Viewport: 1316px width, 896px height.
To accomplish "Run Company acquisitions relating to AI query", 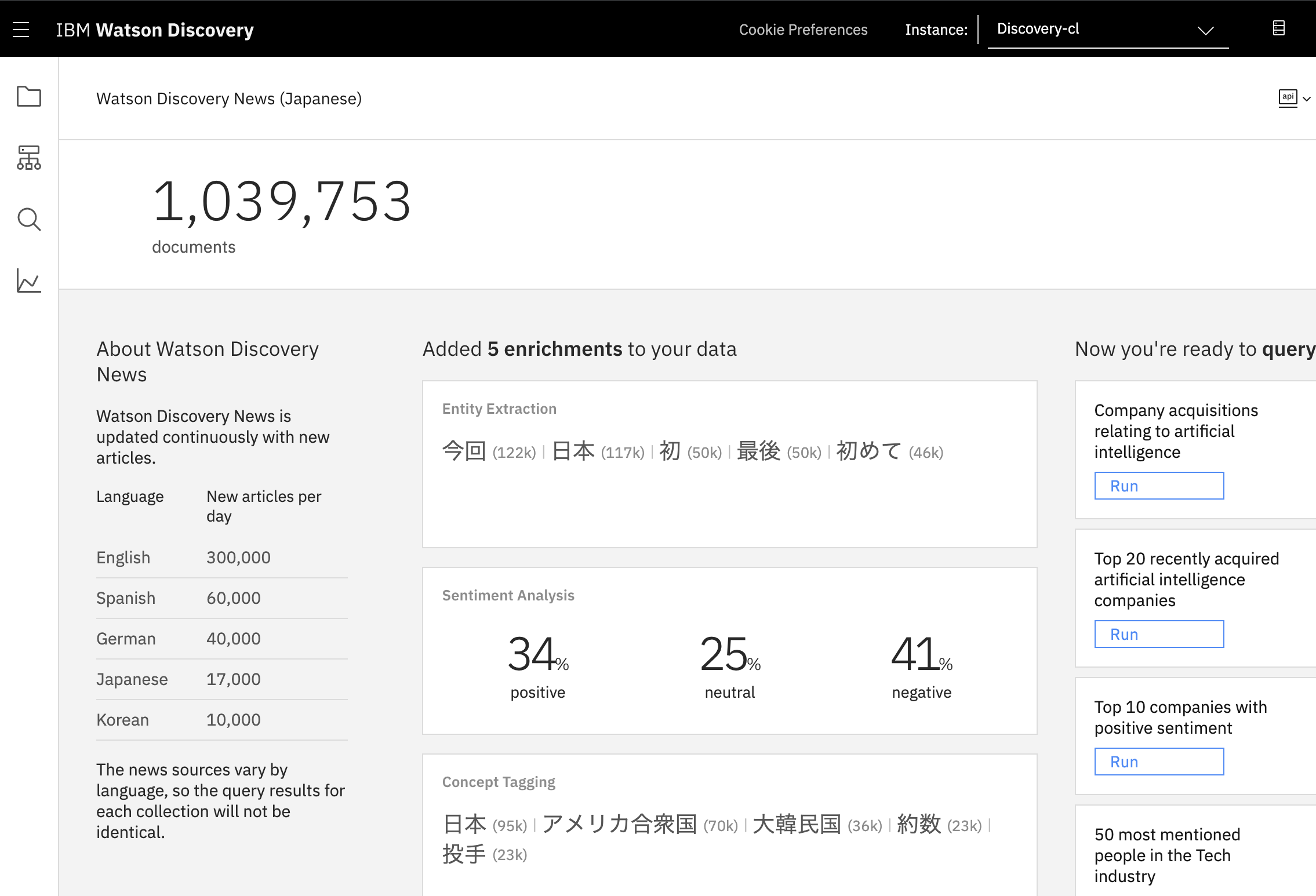I will pyautogui.click(x=1159, y=486).
